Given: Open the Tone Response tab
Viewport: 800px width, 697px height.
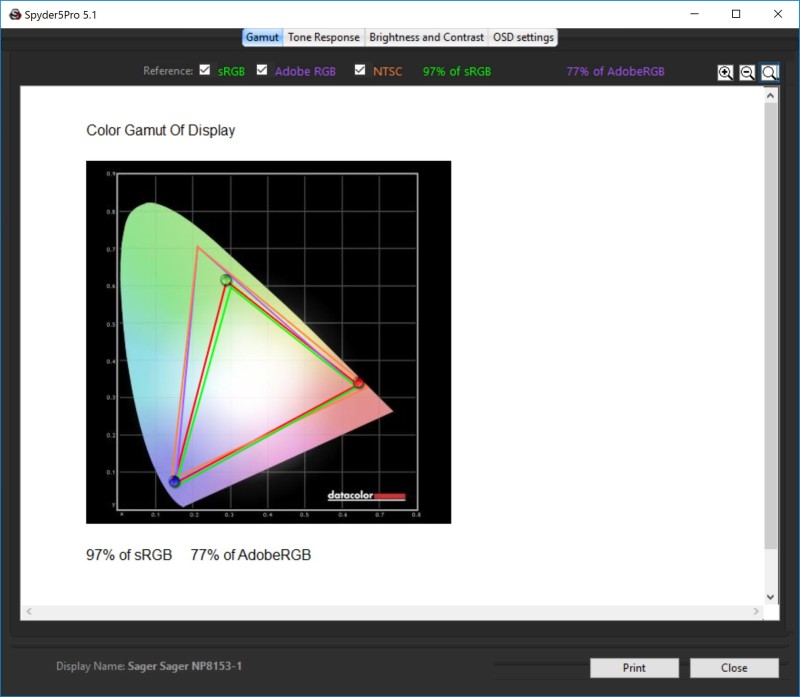Looking at the screenshot, I should tap(323, 37).
